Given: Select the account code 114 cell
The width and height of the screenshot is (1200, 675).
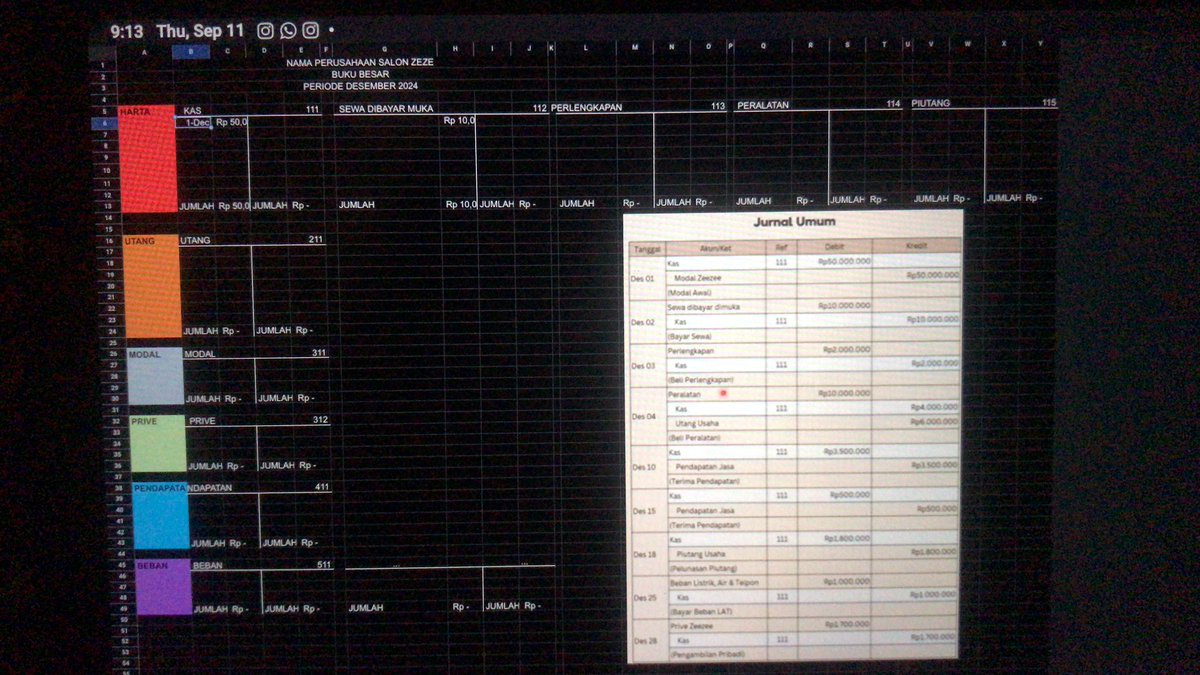Looking at the screenshot, I should (x=893, y=104).
